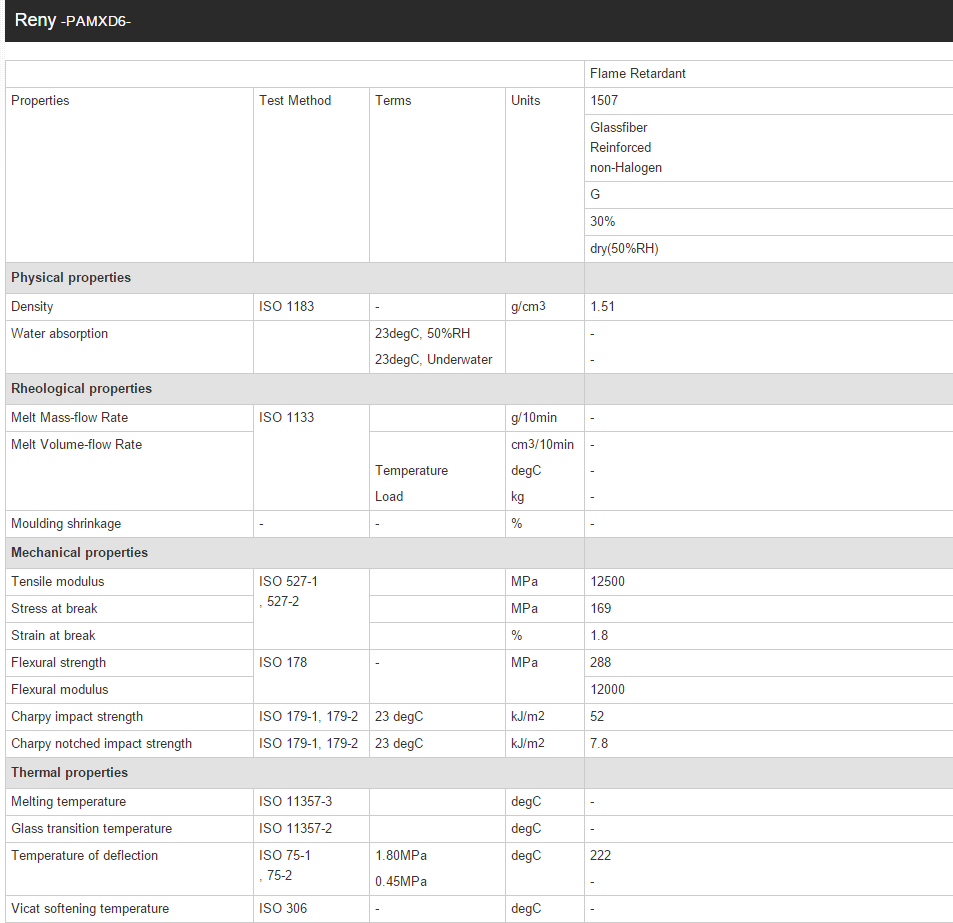Click strain at break value 1.8
This screenshot has height=923, width=953.
[599, 636]
